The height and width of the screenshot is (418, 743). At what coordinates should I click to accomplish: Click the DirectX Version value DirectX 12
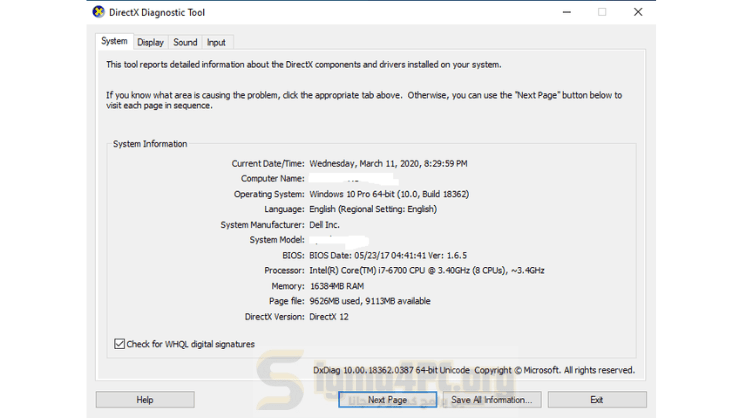329,317
